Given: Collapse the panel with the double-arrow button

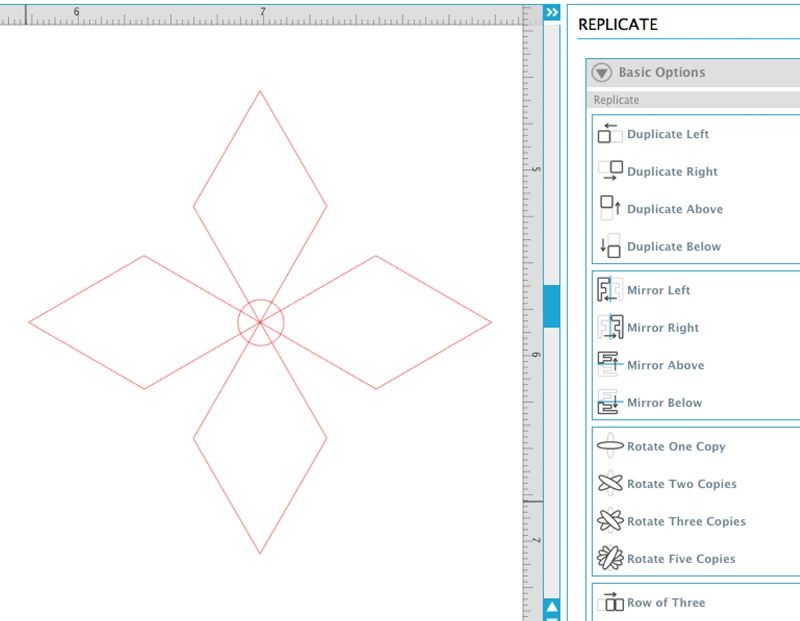Looking at the screenshot, I should point(552,12).
